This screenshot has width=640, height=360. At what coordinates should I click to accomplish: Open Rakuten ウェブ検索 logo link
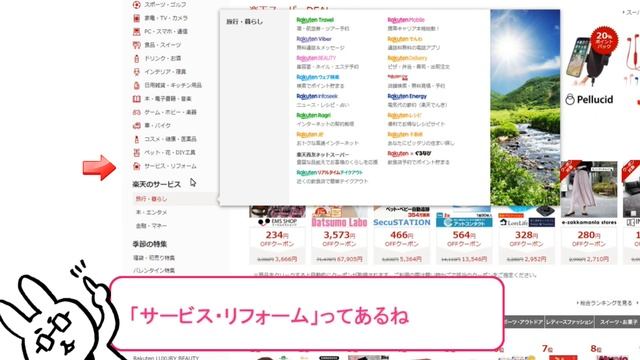[318, 77]
